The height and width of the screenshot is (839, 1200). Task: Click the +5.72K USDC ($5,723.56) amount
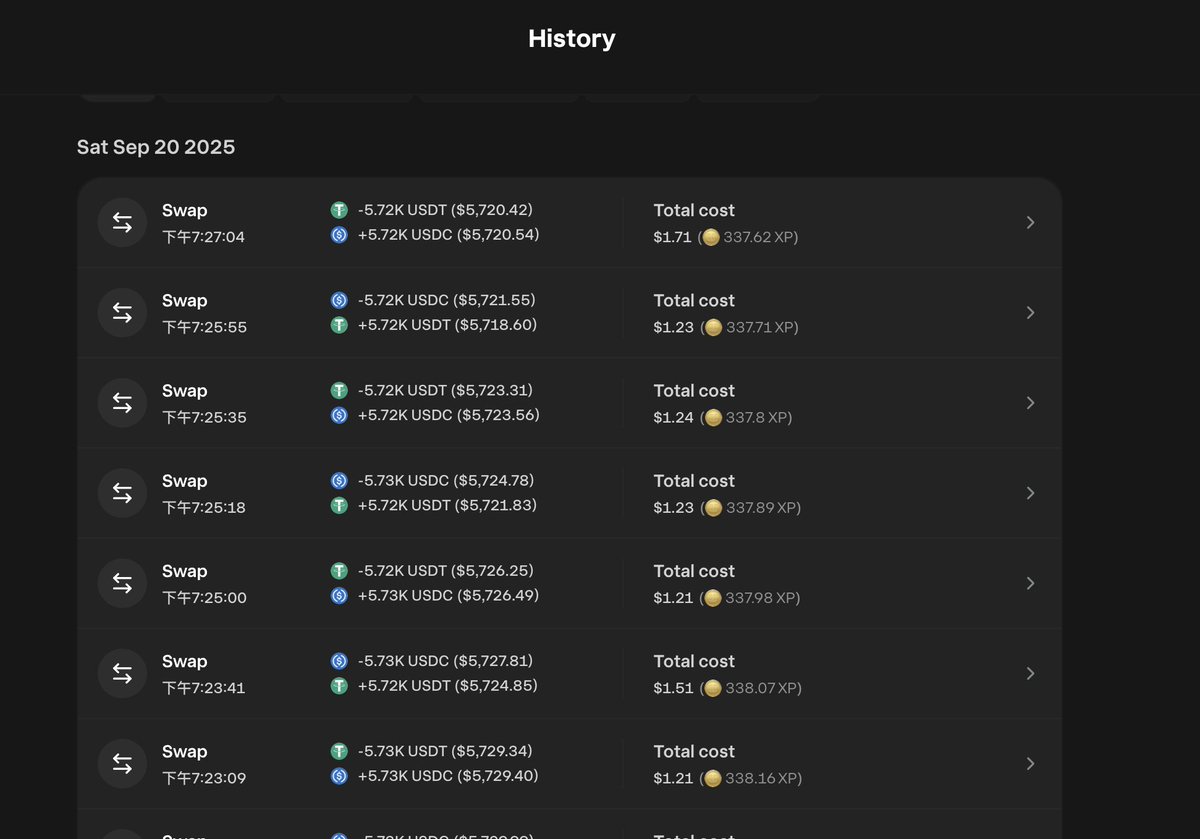pyautogui.click(x=449, y=415)
